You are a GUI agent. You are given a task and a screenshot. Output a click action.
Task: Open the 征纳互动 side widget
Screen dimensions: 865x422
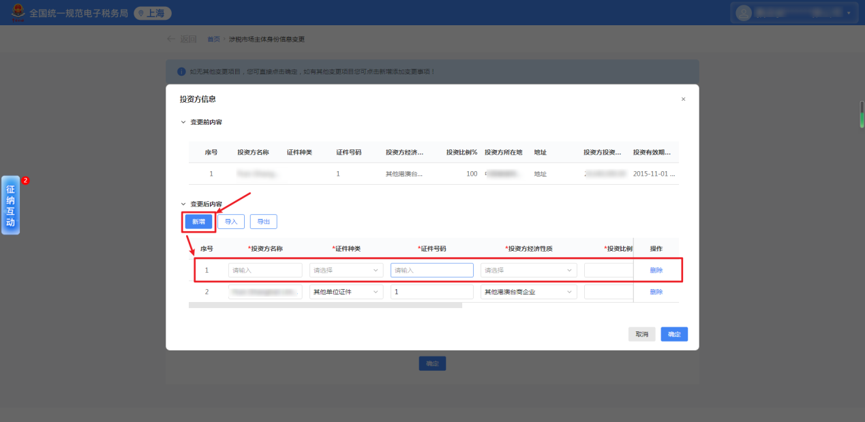[10, 205]
